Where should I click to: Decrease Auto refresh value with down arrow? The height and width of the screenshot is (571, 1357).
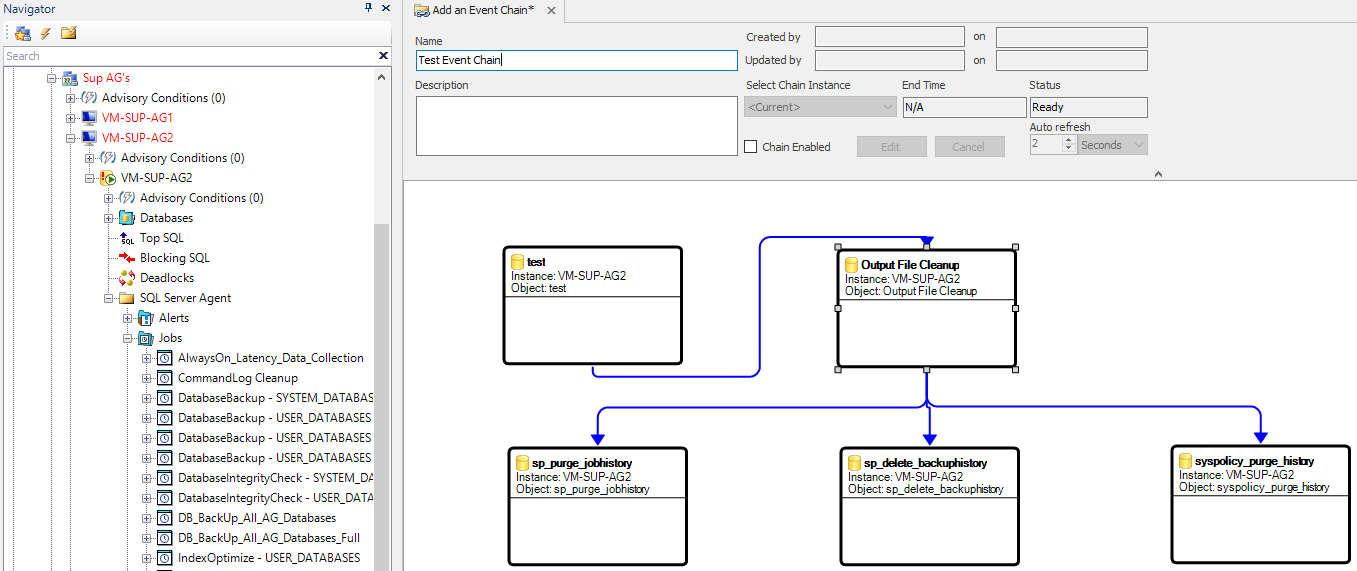click(x=1069, y=150)
